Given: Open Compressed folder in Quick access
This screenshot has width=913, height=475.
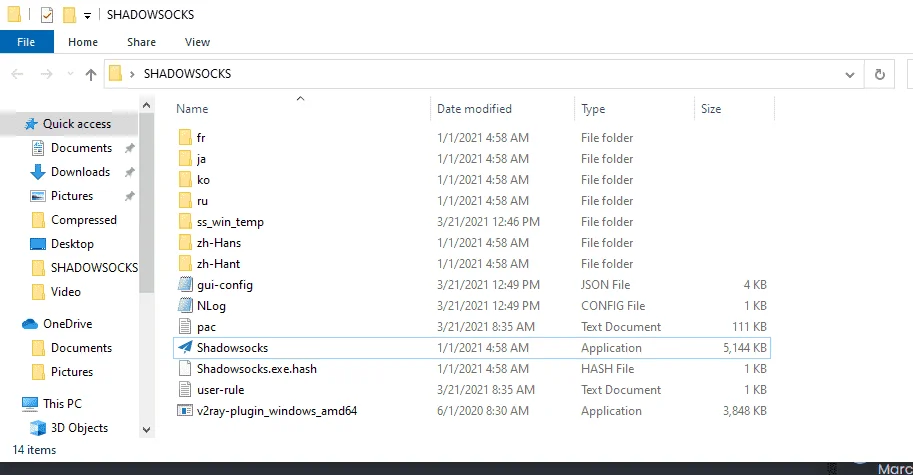Looking at the screenshot, I should point(84,220).
